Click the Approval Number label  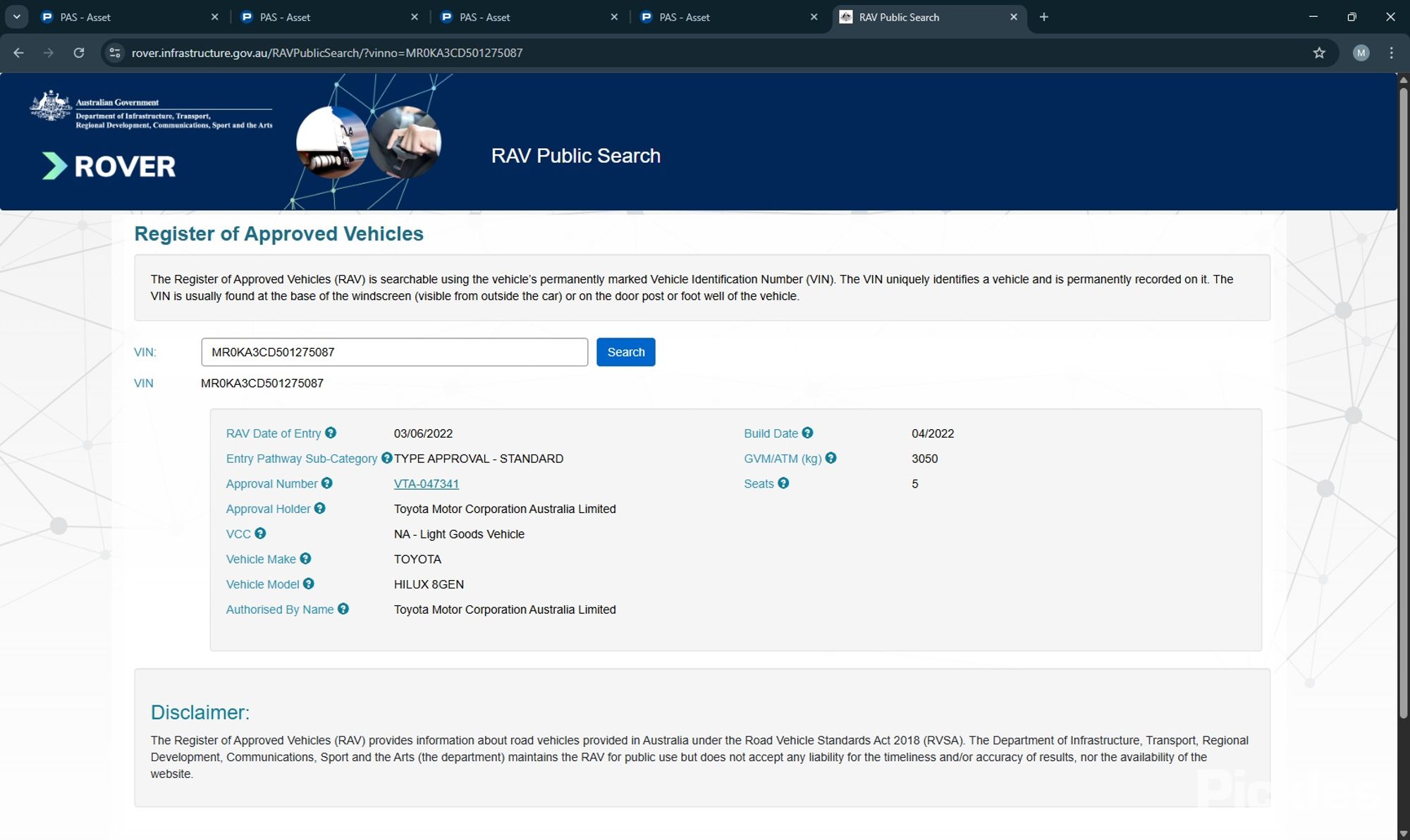point(271,484)
